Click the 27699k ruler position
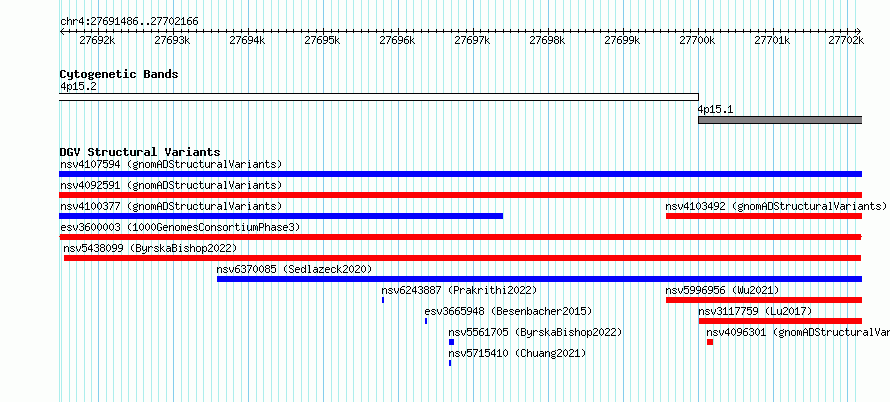The image size is (890, 402). click(x=623, y=41)
